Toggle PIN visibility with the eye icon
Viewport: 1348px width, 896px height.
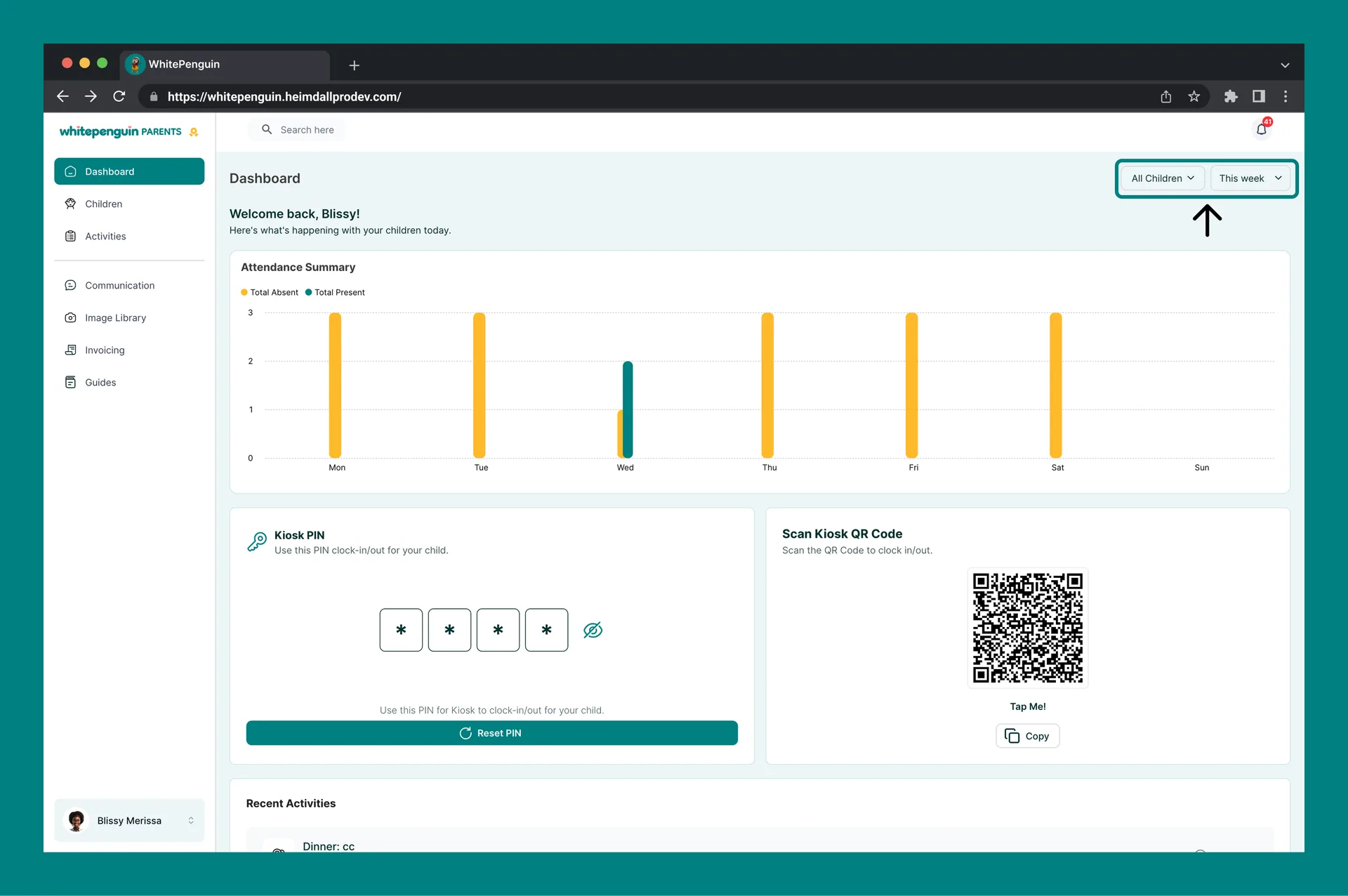point(593,630)
